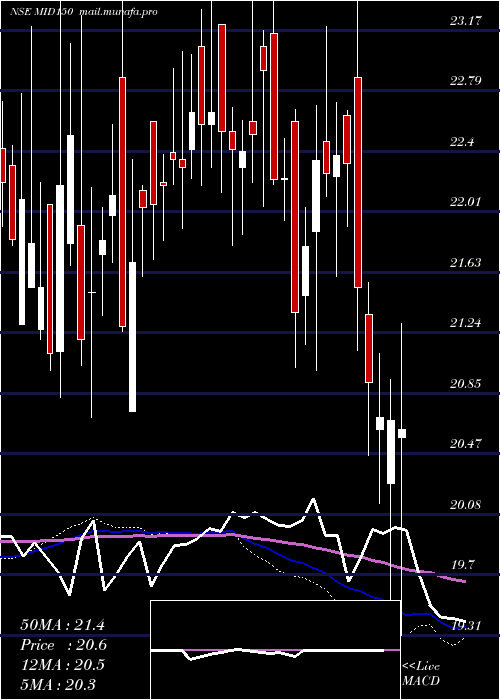Click the last white candlestick near 20.6
Viewport: 500px width, 700px height.
(402, 433)
